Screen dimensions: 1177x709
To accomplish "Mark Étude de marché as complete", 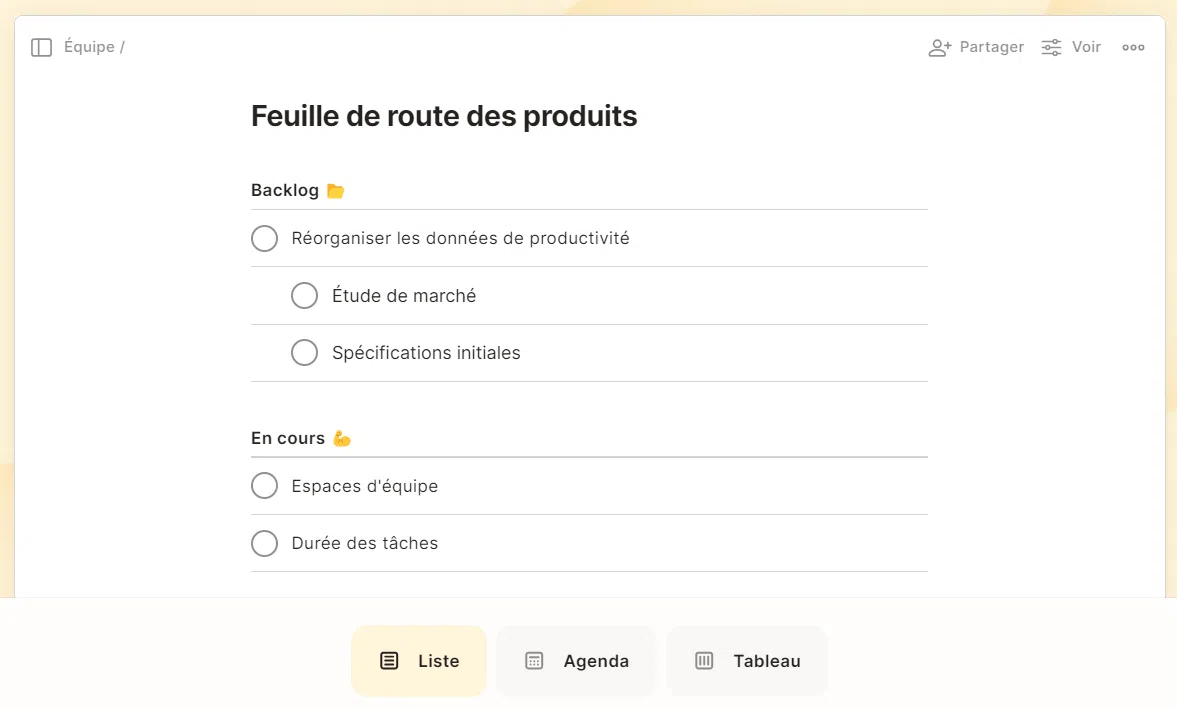I will 304,296.
